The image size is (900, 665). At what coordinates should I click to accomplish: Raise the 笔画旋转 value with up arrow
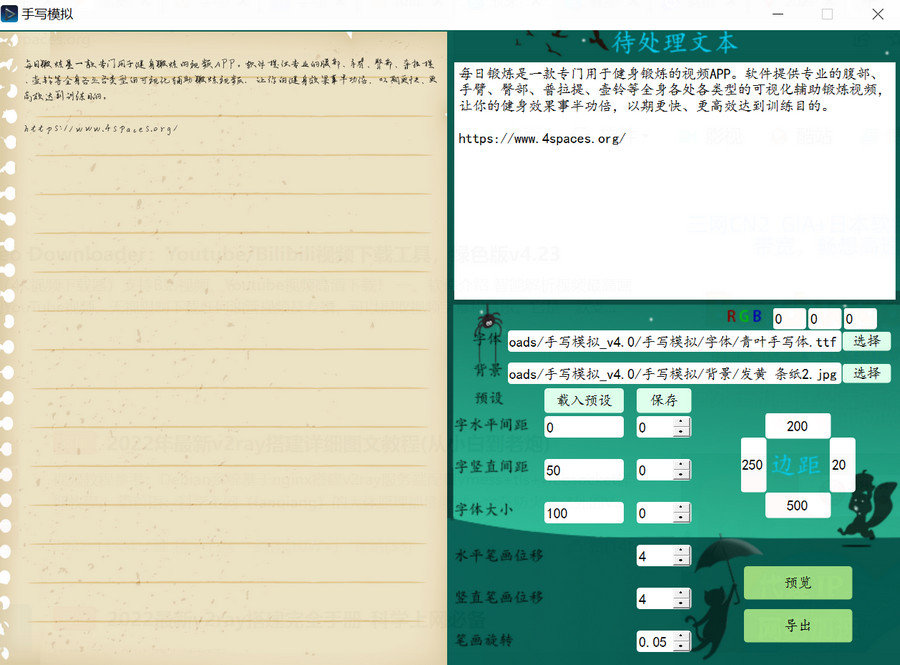[682, 636]
